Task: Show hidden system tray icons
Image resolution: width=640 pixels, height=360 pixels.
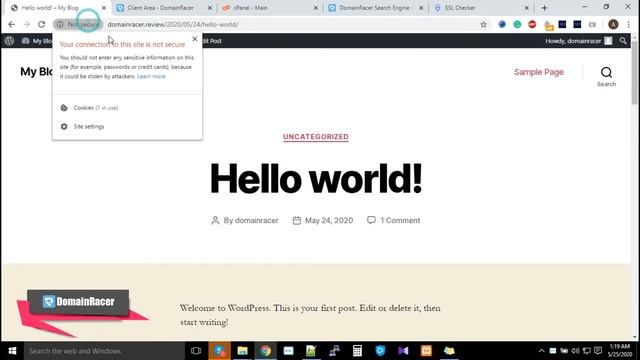Action: point(541,351)
